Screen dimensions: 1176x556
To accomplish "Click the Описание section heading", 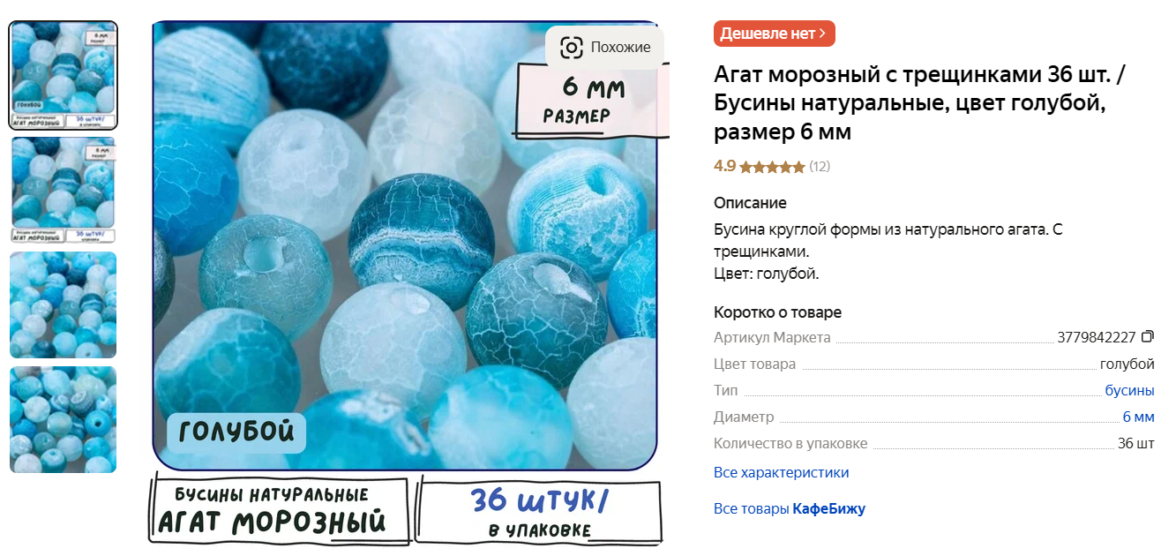I will tap(750, 203).
